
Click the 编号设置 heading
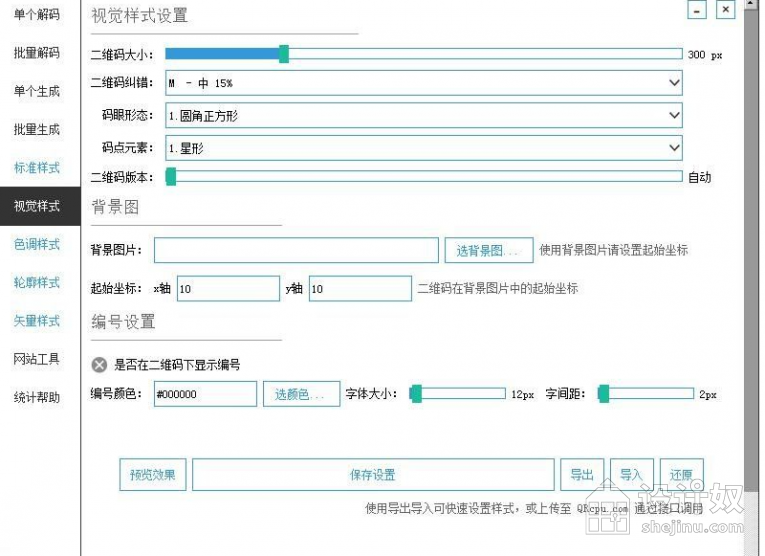click(123, 322)
